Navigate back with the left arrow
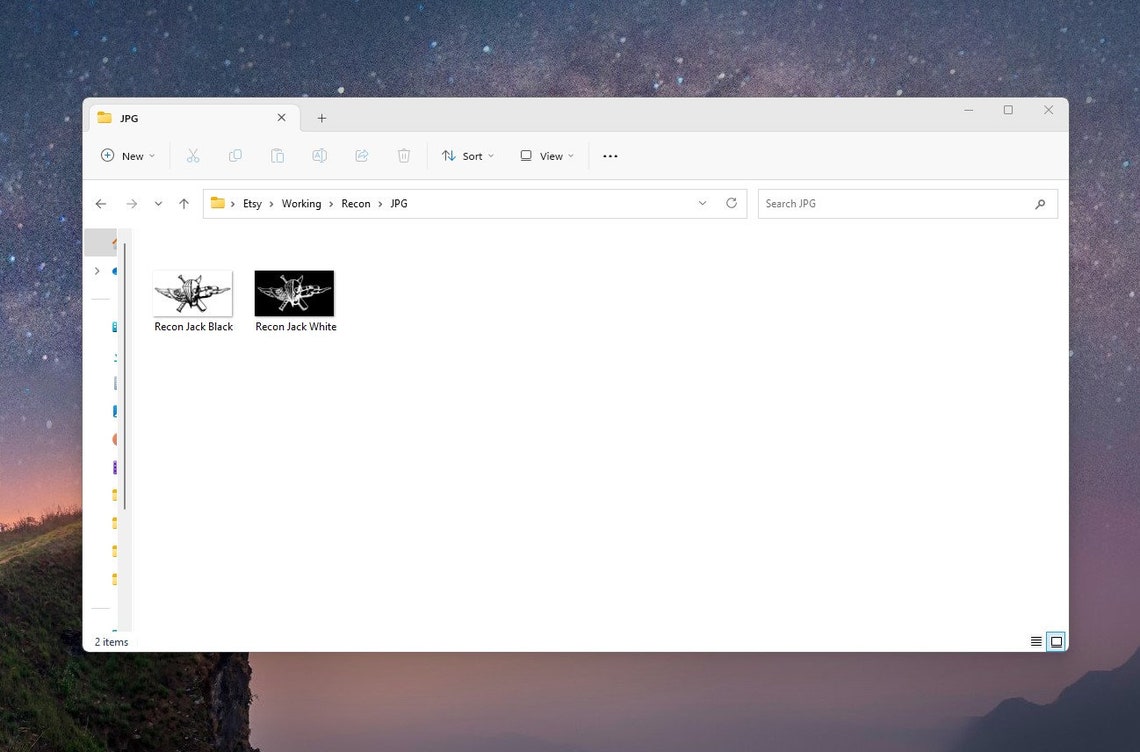This screenshot has width=1140, height=752. [x=101, y=204]
